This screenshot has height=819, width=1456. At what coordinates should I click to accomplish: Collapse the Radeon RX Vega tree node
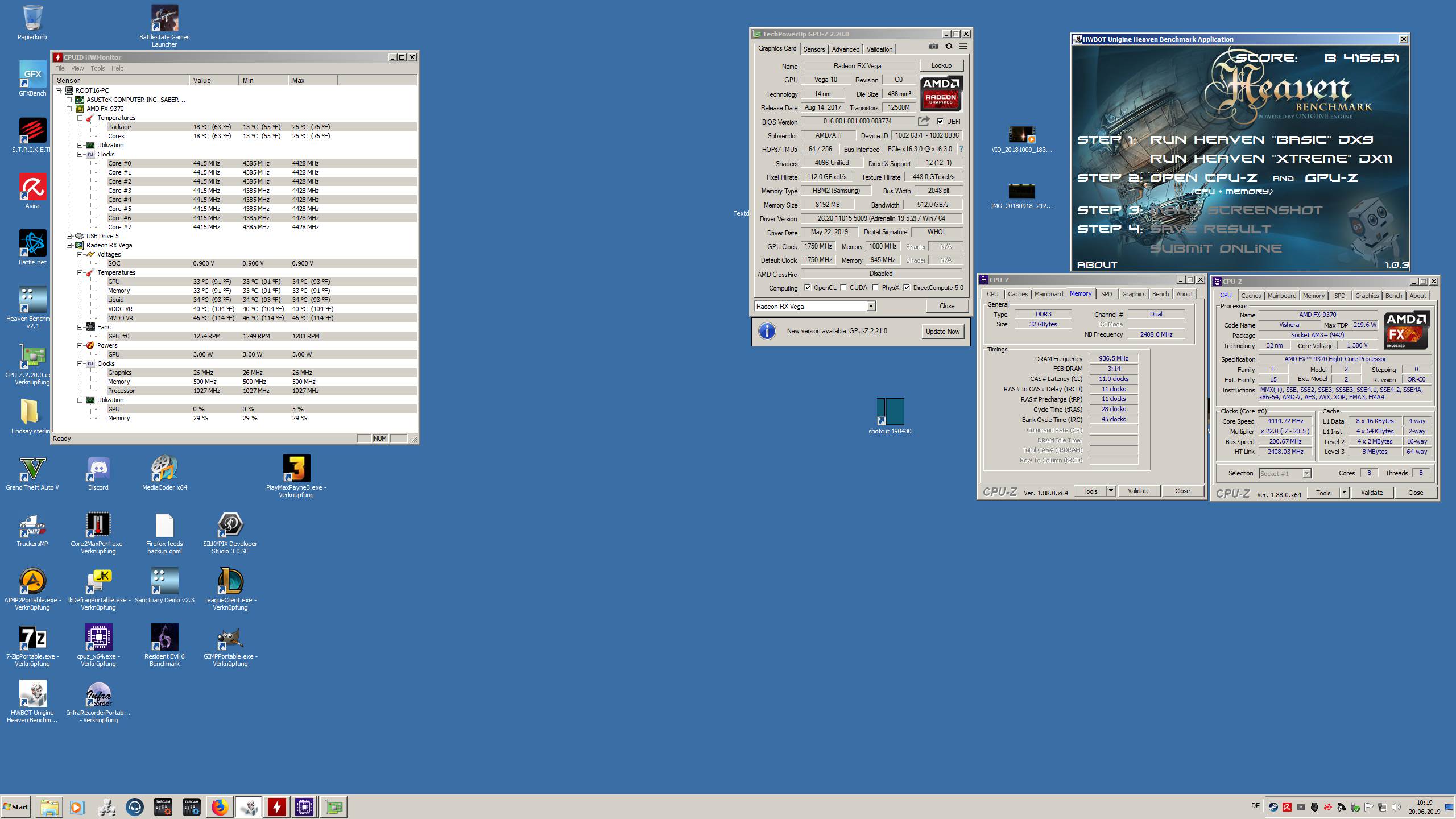pos(69,245)
